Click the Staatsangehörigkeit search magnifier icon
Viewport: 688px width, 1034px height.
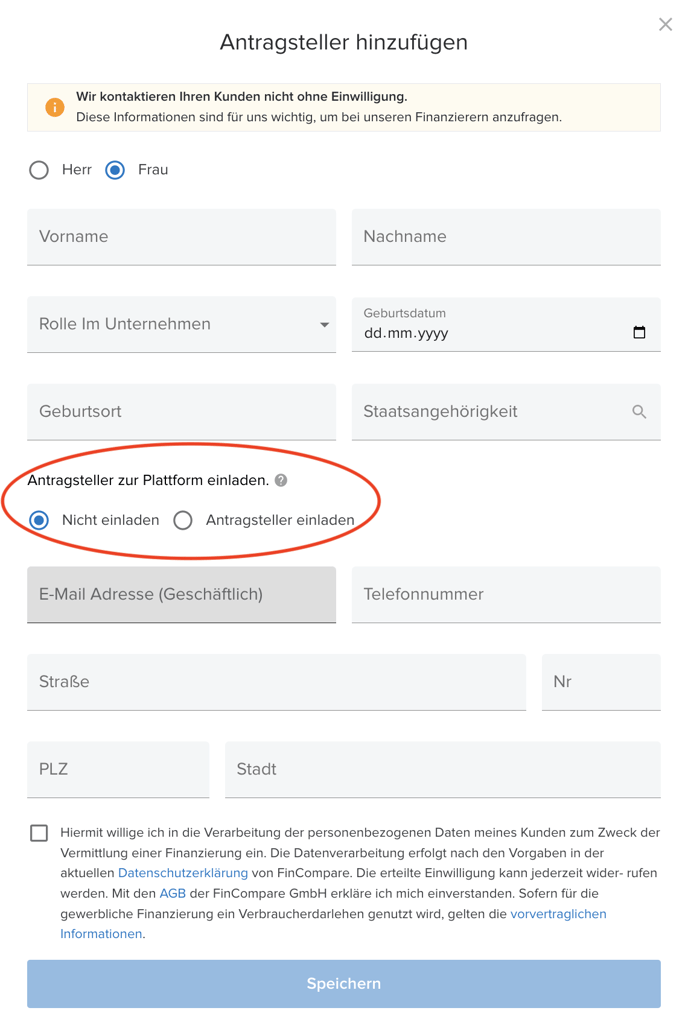click(639, 412)
